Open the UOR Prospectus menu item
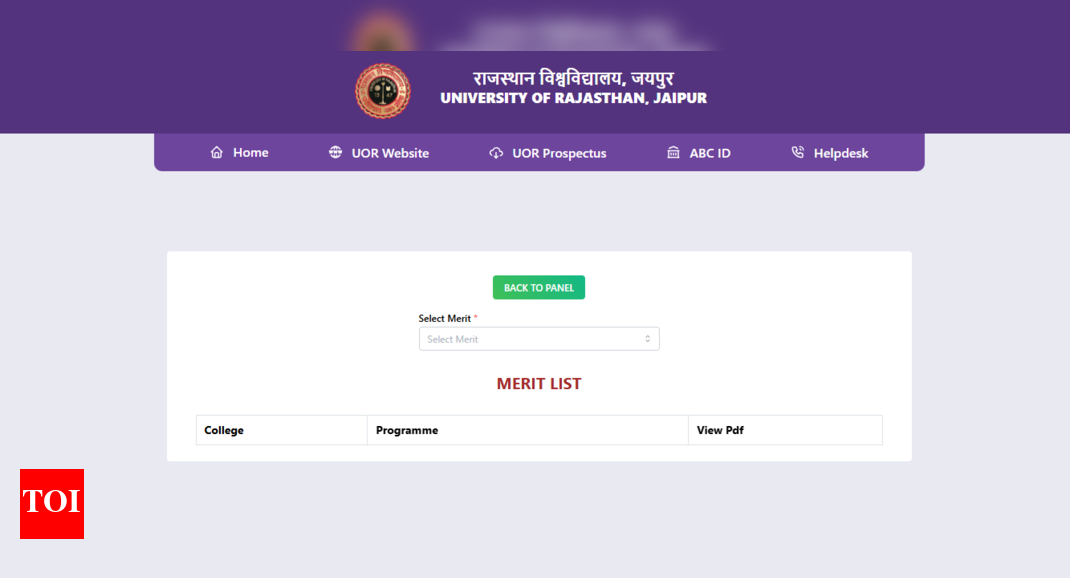The height and width of the screenshot is (578, 1070). (x=559, y=153)
